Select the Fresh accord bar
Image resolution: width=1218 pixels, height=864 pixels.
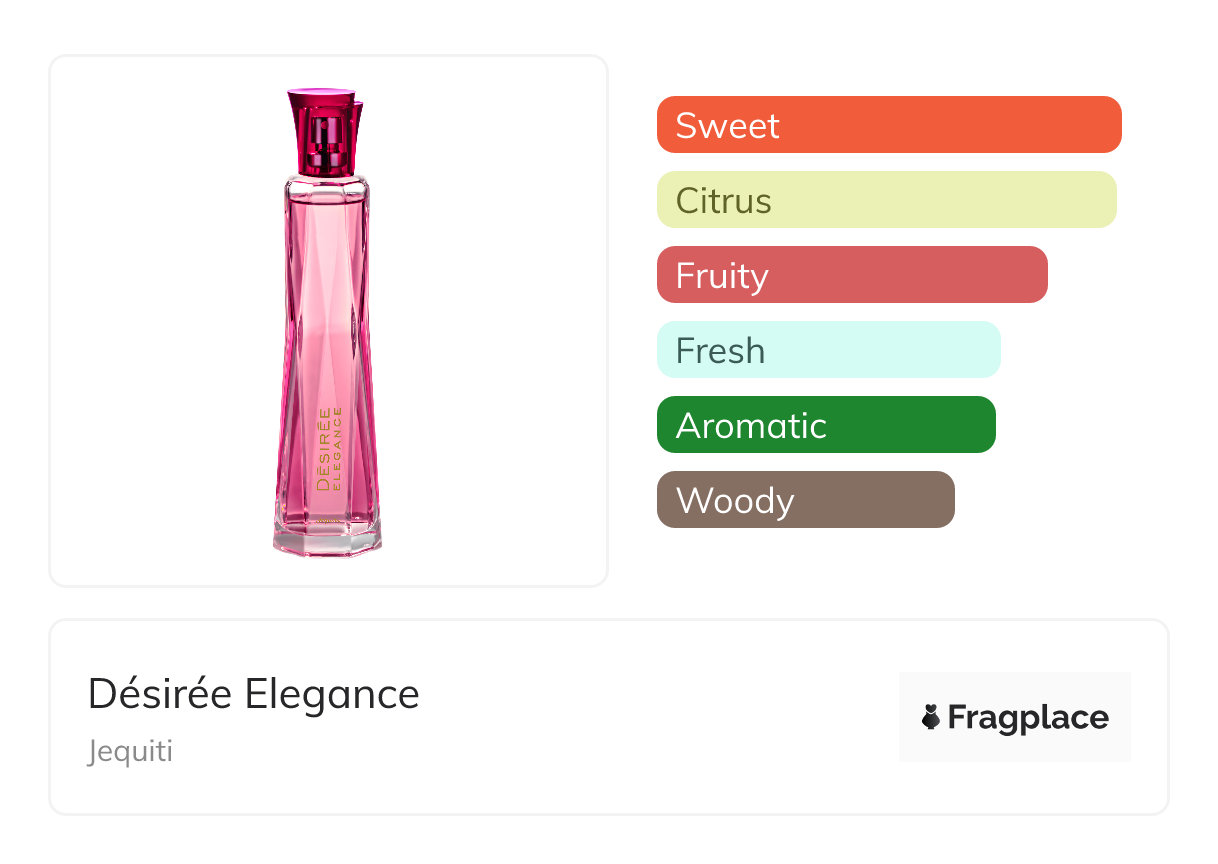click(x=828, y=350)
